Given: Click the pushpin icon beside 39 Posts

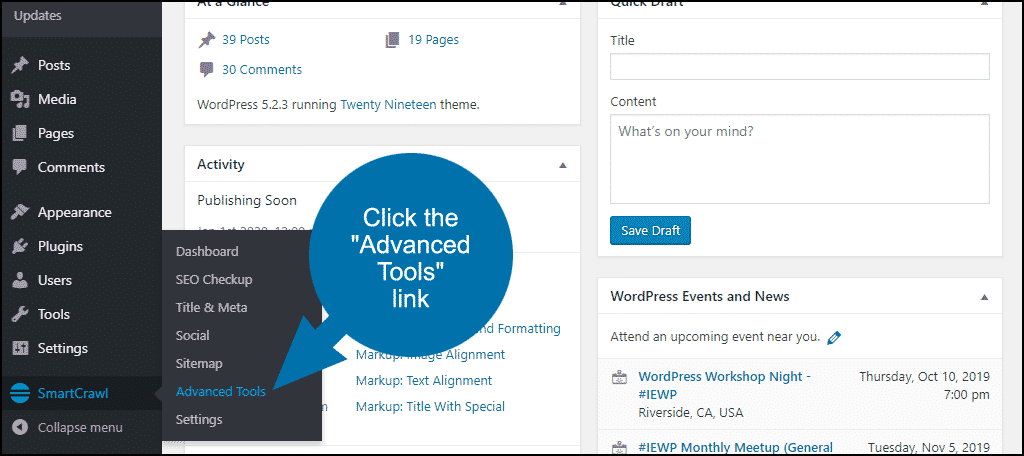Looking at the screenshot, I should tap(206, 41).
